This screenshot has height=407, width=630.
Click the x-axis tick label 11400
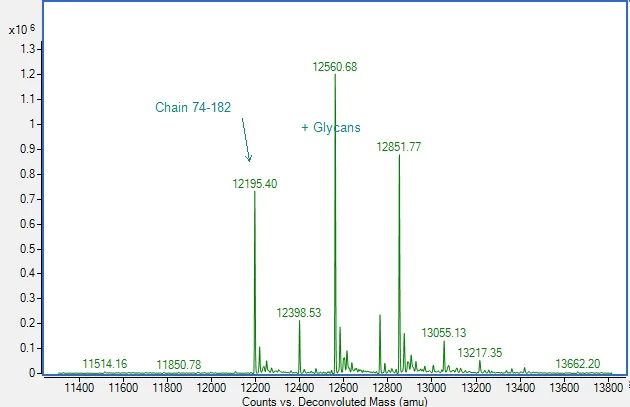tap(79, 388)
